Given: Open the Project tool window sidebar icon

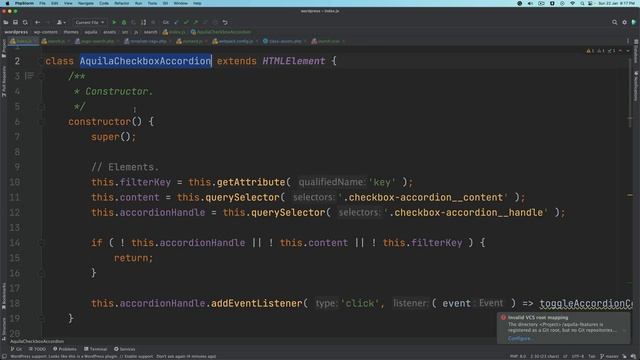Looking at the screenshot, I should pos(4,48).
